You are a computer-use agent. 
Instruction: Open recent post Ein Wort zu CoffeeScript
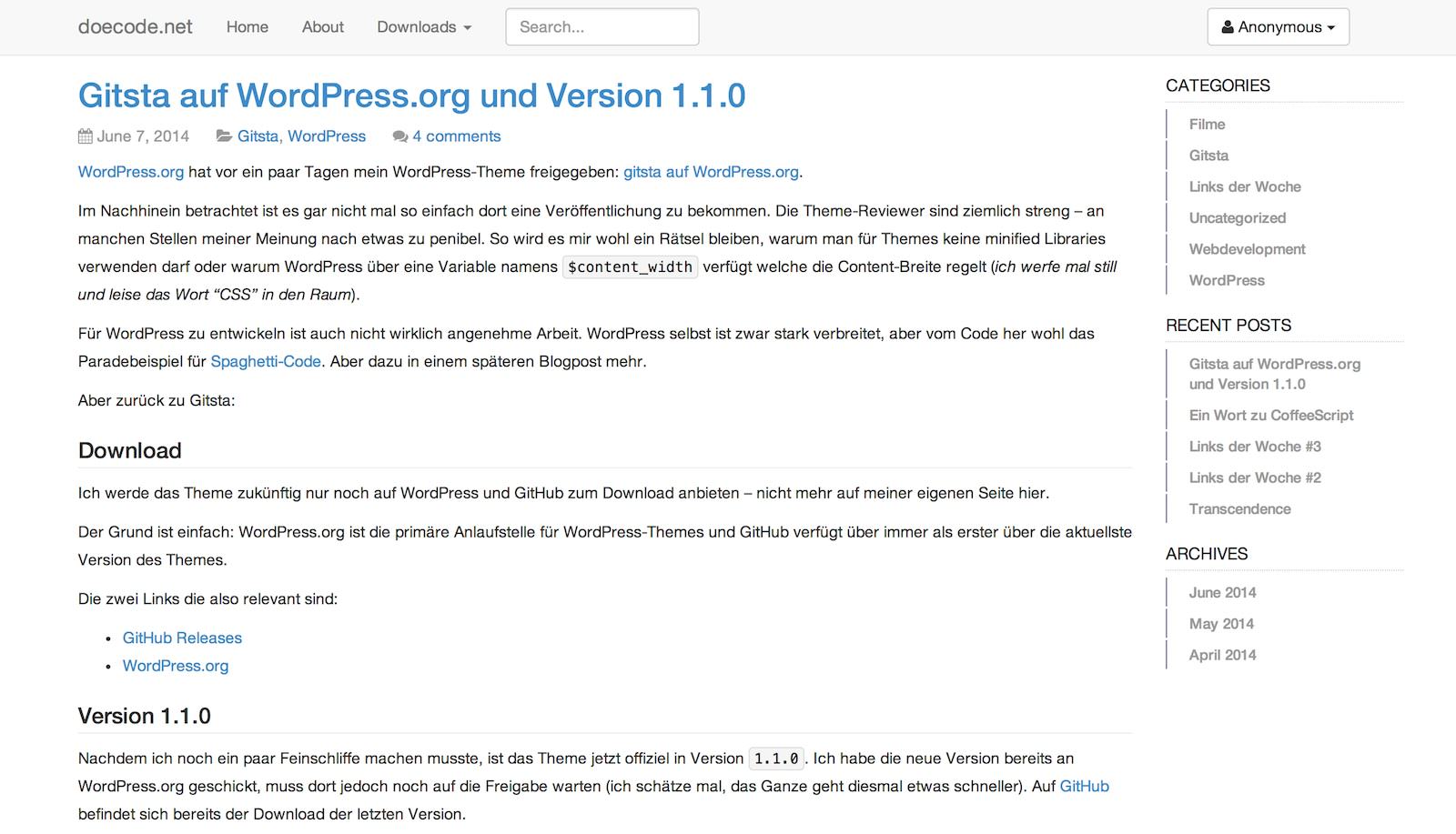click(1270, 415)
